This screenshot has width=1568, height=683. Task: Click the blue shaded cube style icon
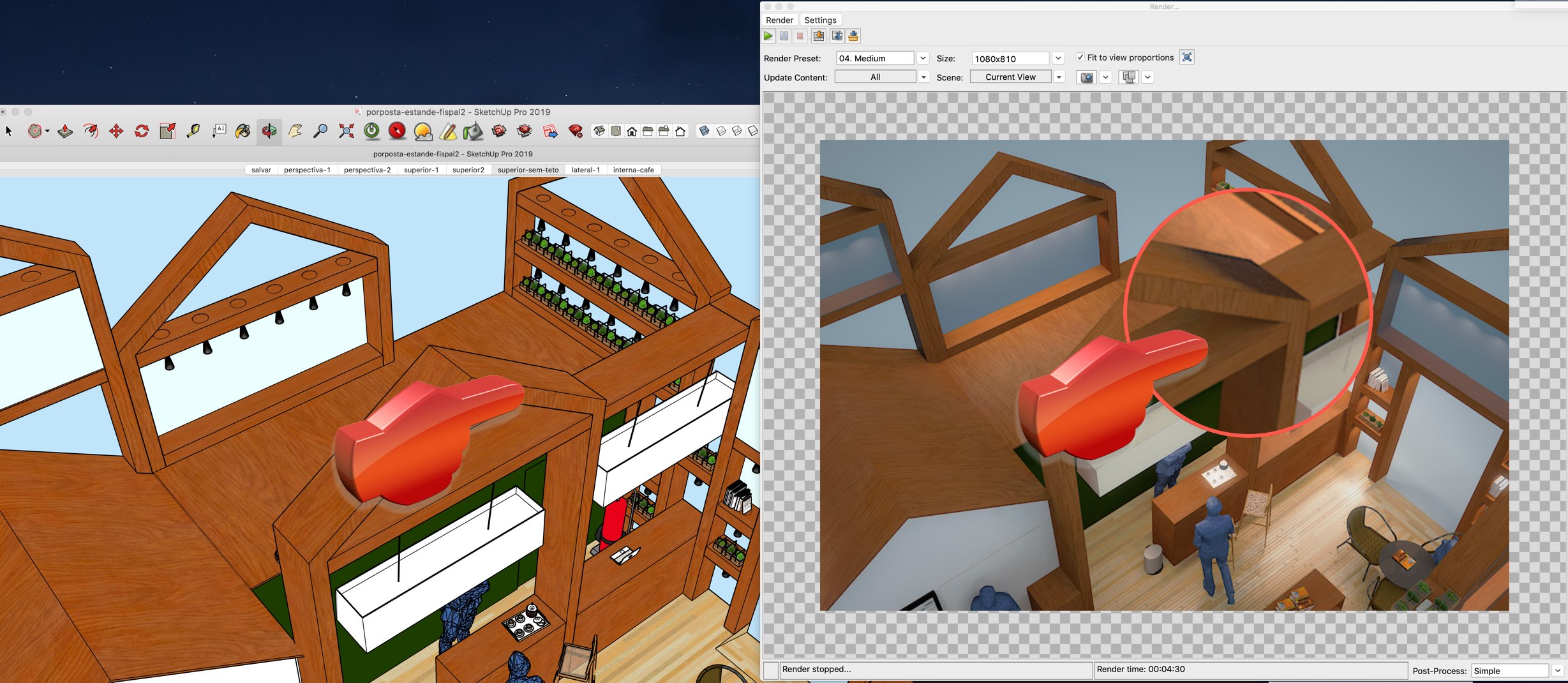(705, 131)
